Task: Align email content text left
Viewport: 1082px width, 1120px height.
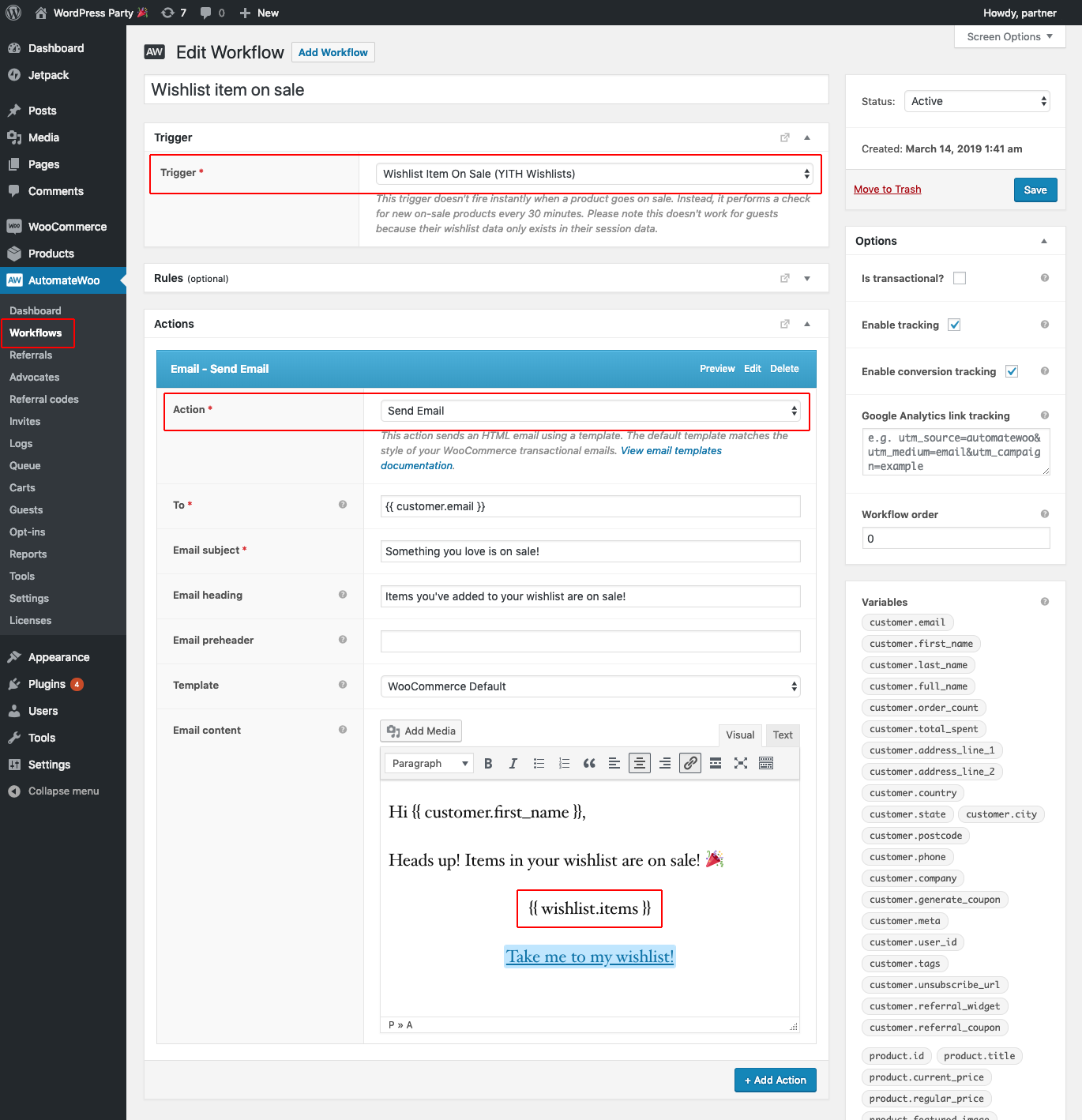Action: click(x=614, y=763)
